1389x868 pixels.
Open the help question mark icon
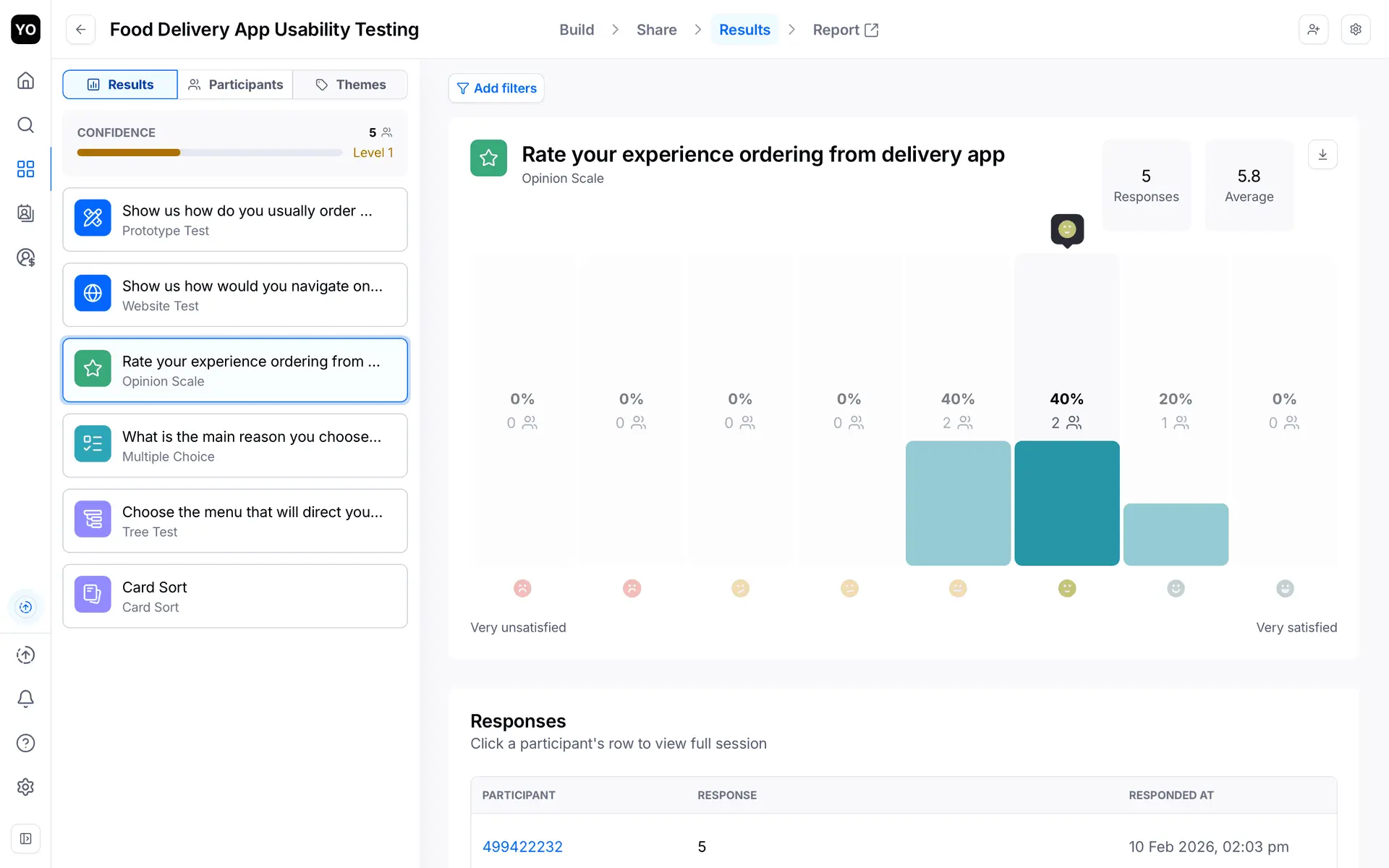point(25,743)
